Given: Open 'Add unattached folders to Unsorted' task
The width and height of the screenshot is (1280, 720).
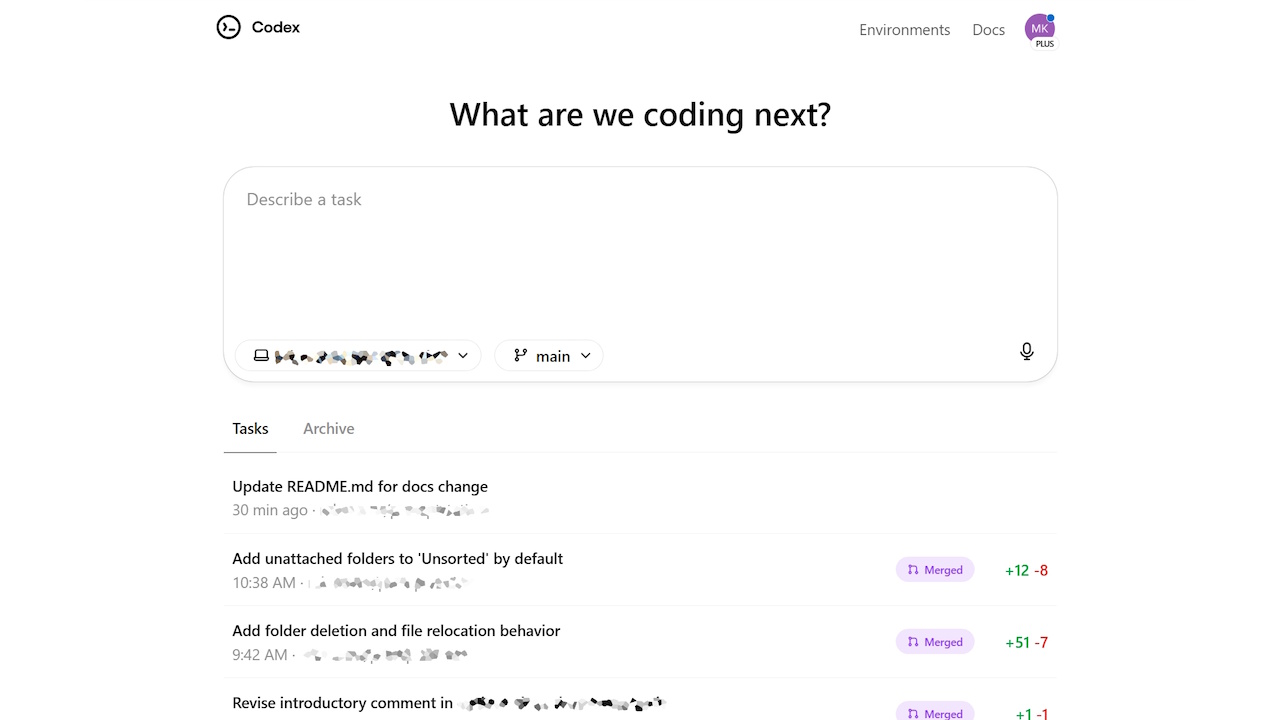Looking at the screenshot, I should [x=397, y=559].
